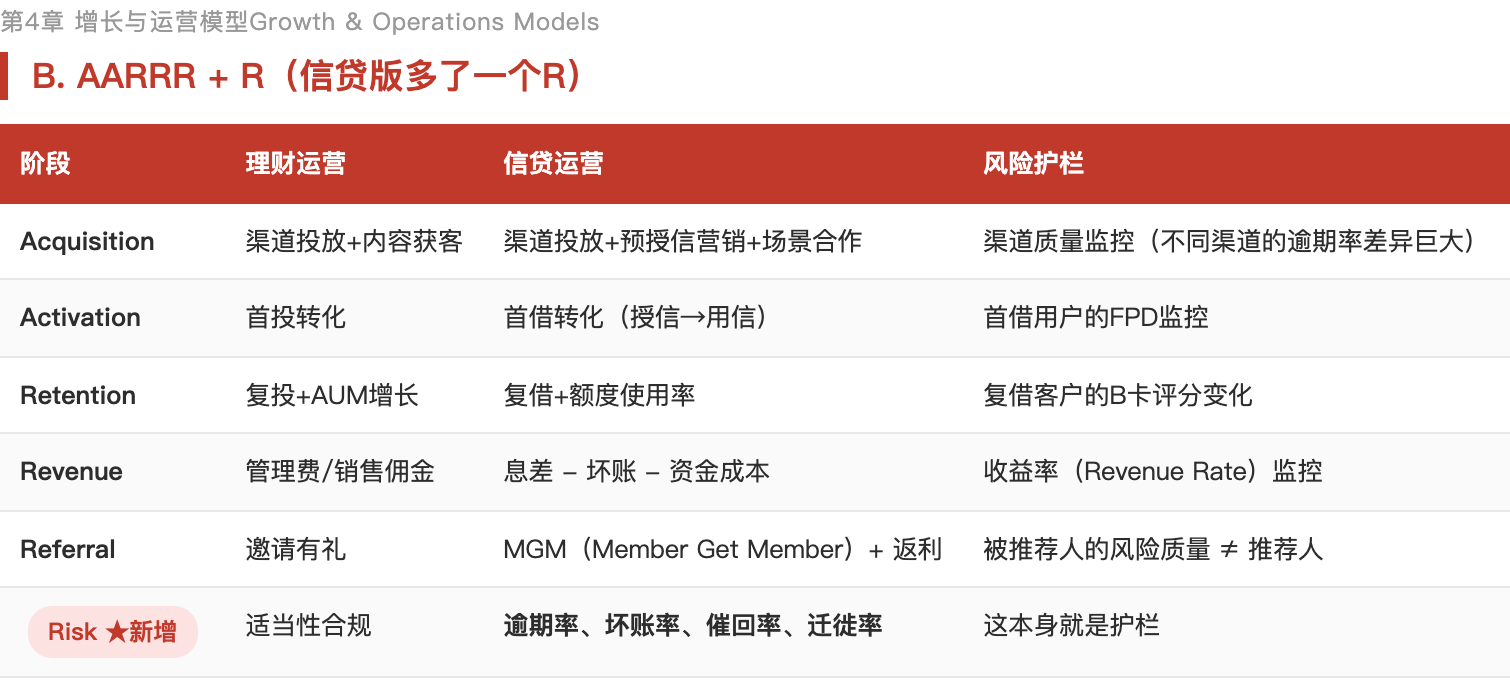Select the 这本身就是护栏 cell
This screenshot has height=680, width=1510.
[1071, 626]
